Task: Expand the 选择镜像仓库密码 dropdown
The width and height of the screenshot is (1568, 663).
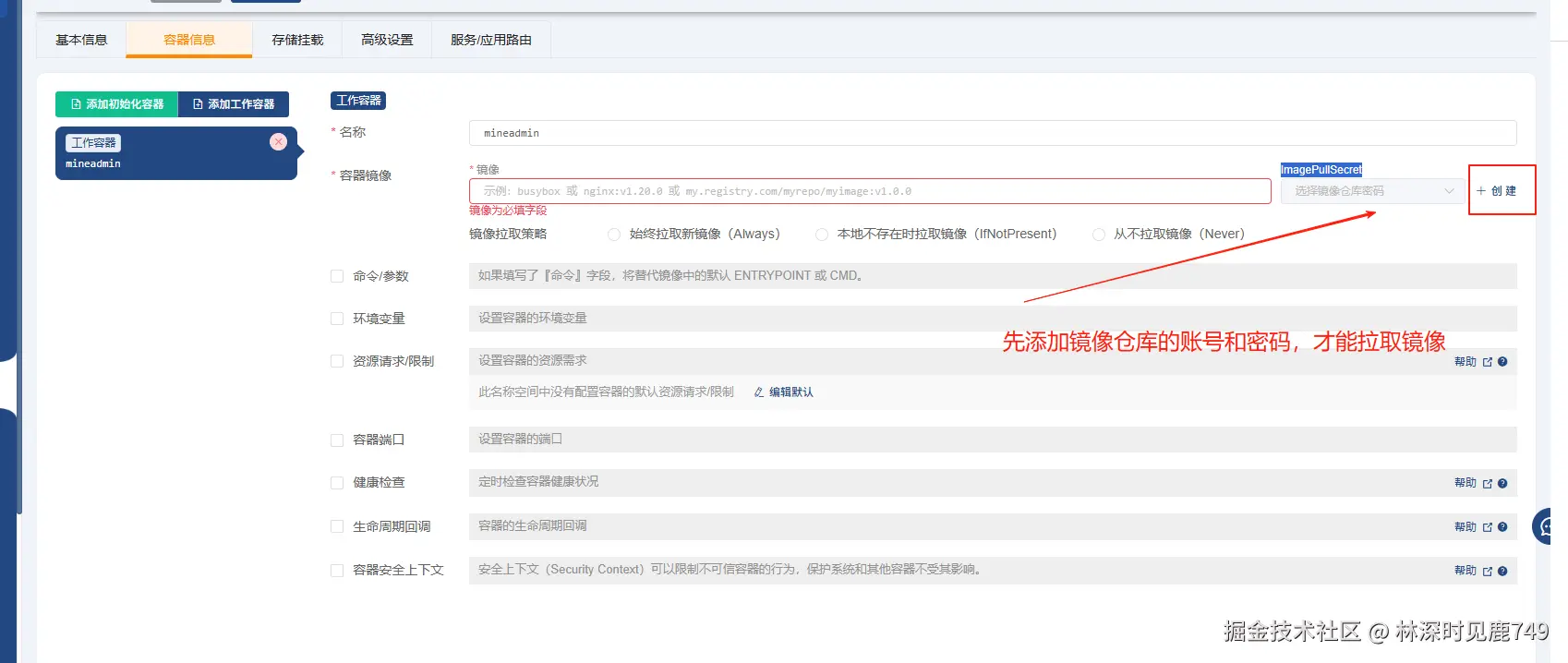Action: [1371, 191]
